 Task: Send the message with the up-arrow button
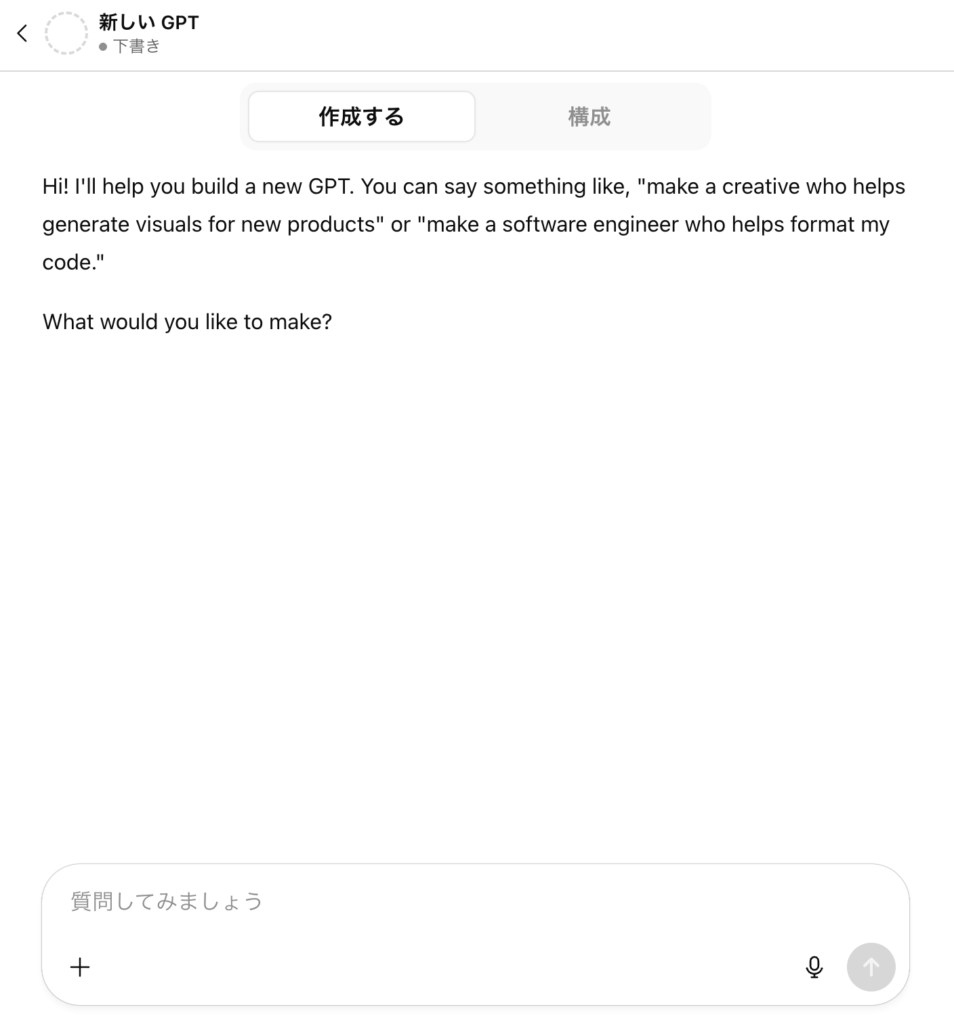[x=871, y=967]
